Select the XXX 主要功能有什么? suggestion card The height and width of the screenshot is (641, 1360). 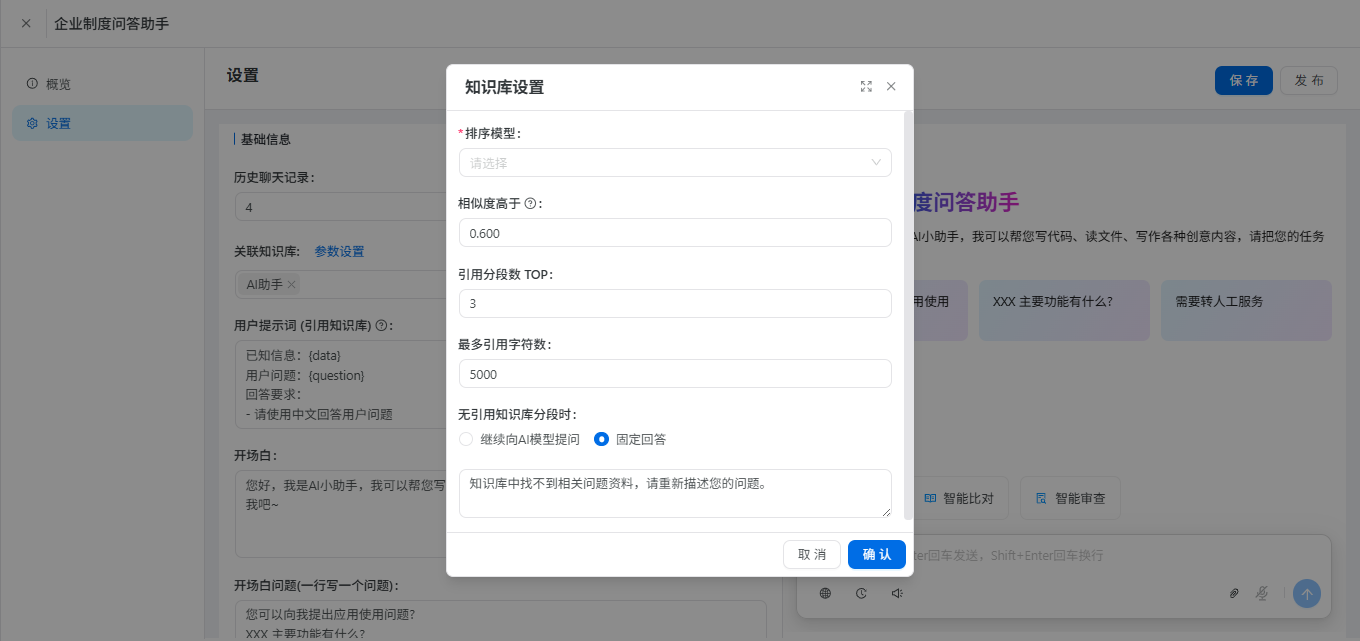pyautogui.click(x=1064, y=310)
